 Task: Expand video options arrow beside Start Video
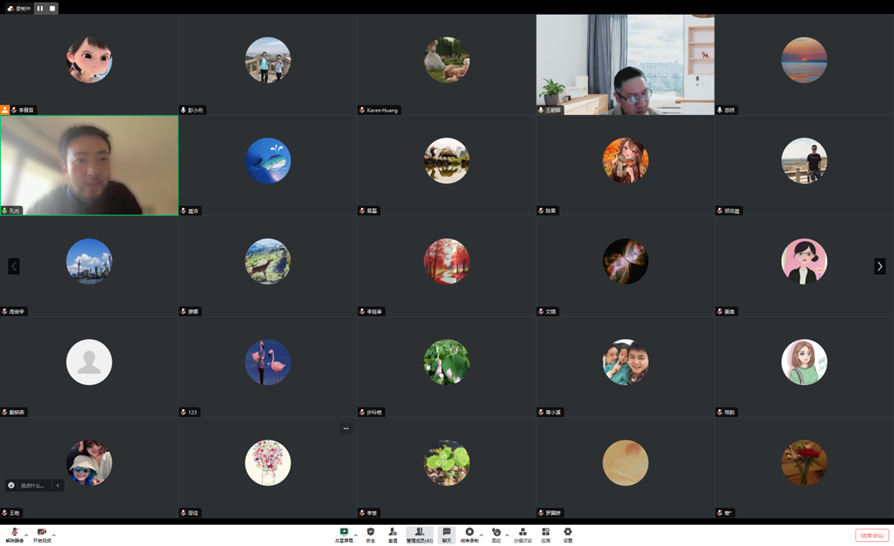pos(53,533)
